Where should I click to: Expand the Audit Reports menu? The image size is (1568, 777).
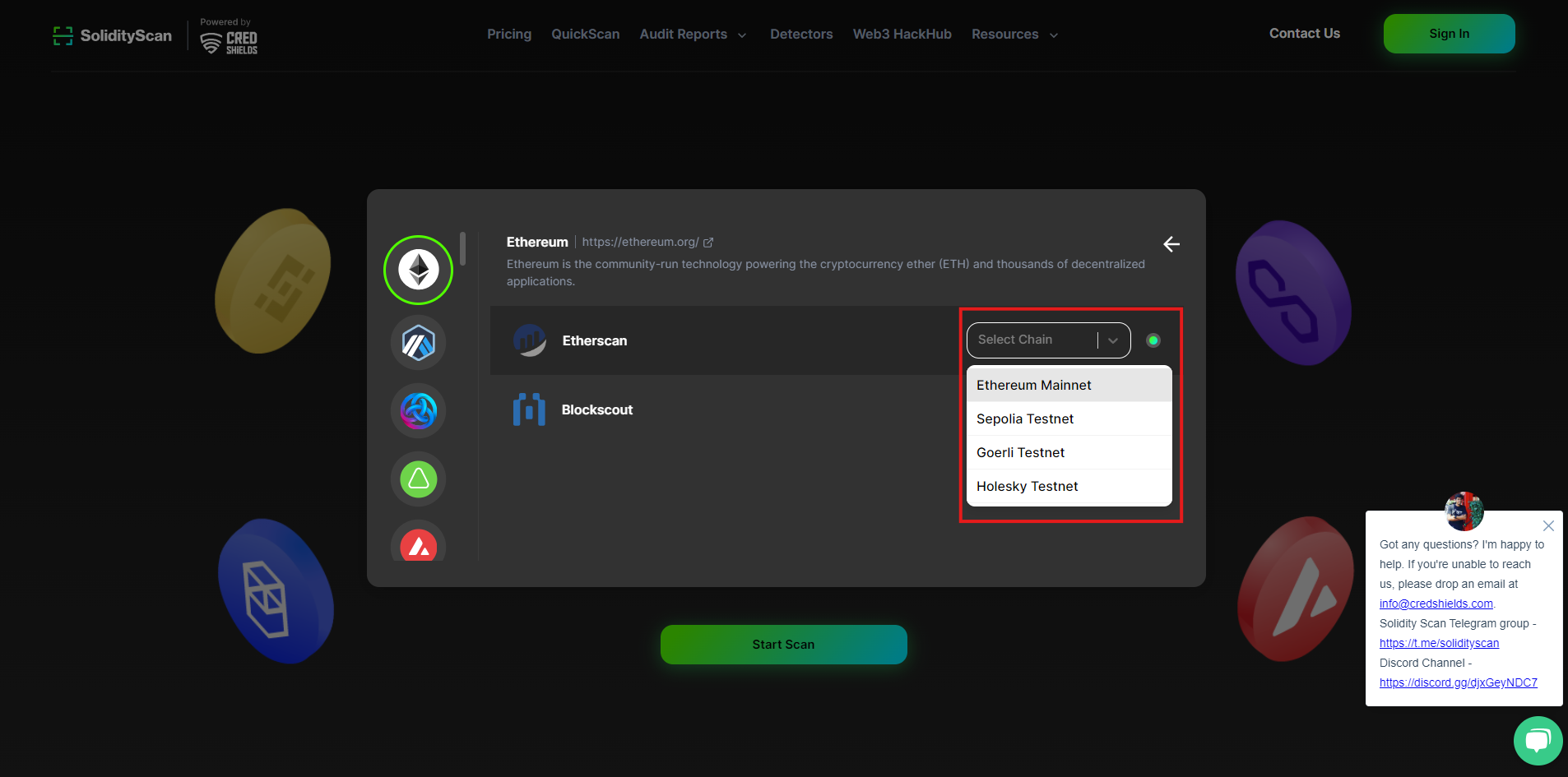(x=693, y=35)
